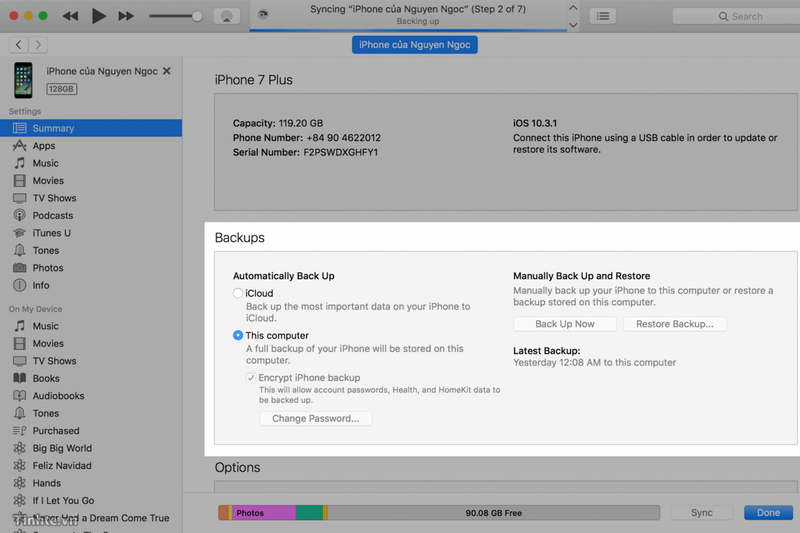Image resolution: width=800 pixels, height=533 pixels.
Task: Open Movies under Settings
Action: coord(91,181)
